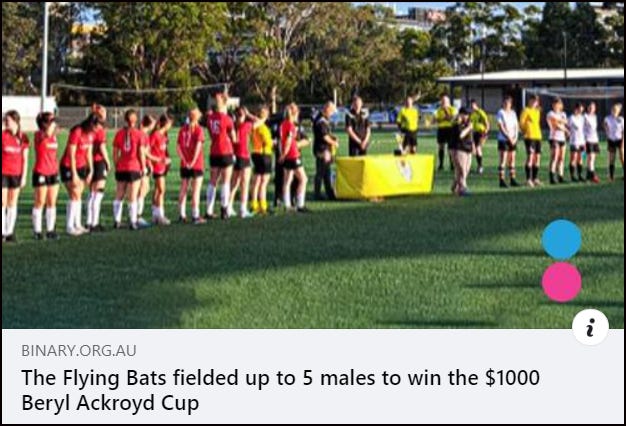Click the pavilion roof in the background
Image resolution: width=626 pixels, height=426 pixels.
coord(531,75)
